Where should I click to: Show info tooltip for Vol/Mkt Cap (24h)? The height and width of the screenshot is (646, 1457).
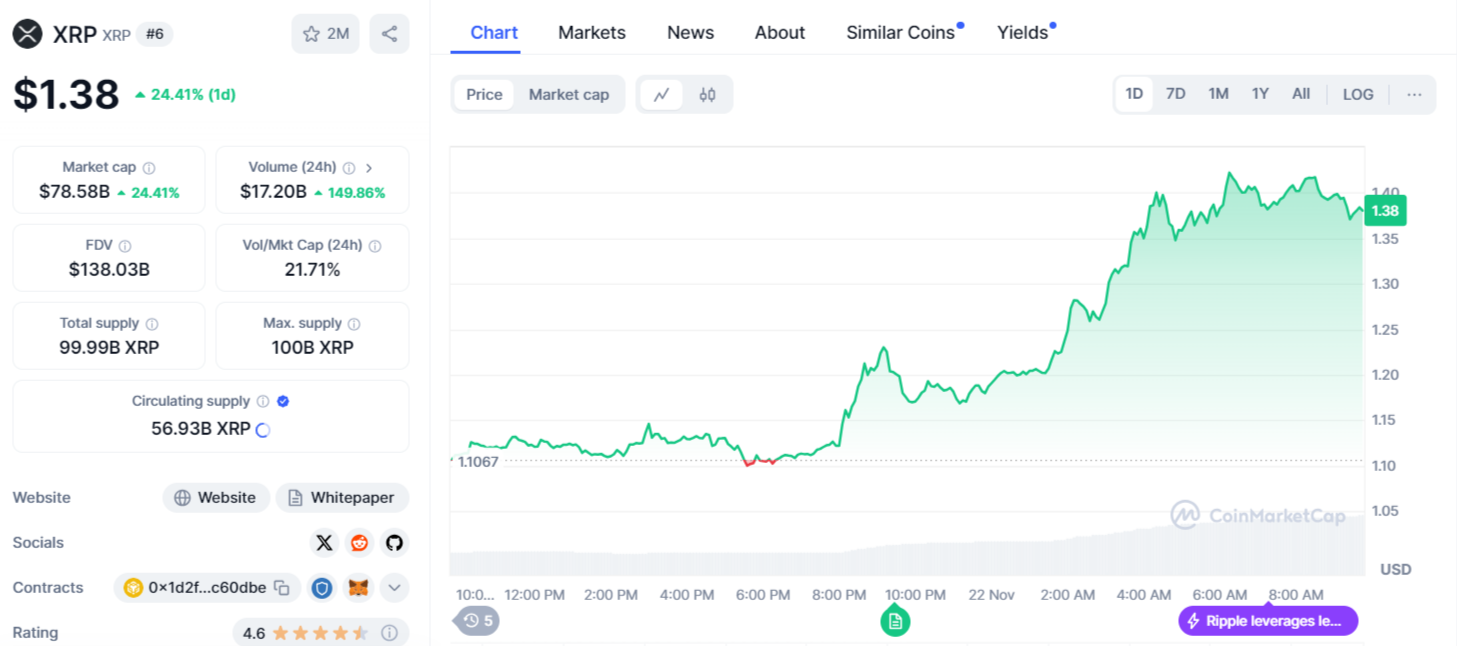click(x=375, y=246)
